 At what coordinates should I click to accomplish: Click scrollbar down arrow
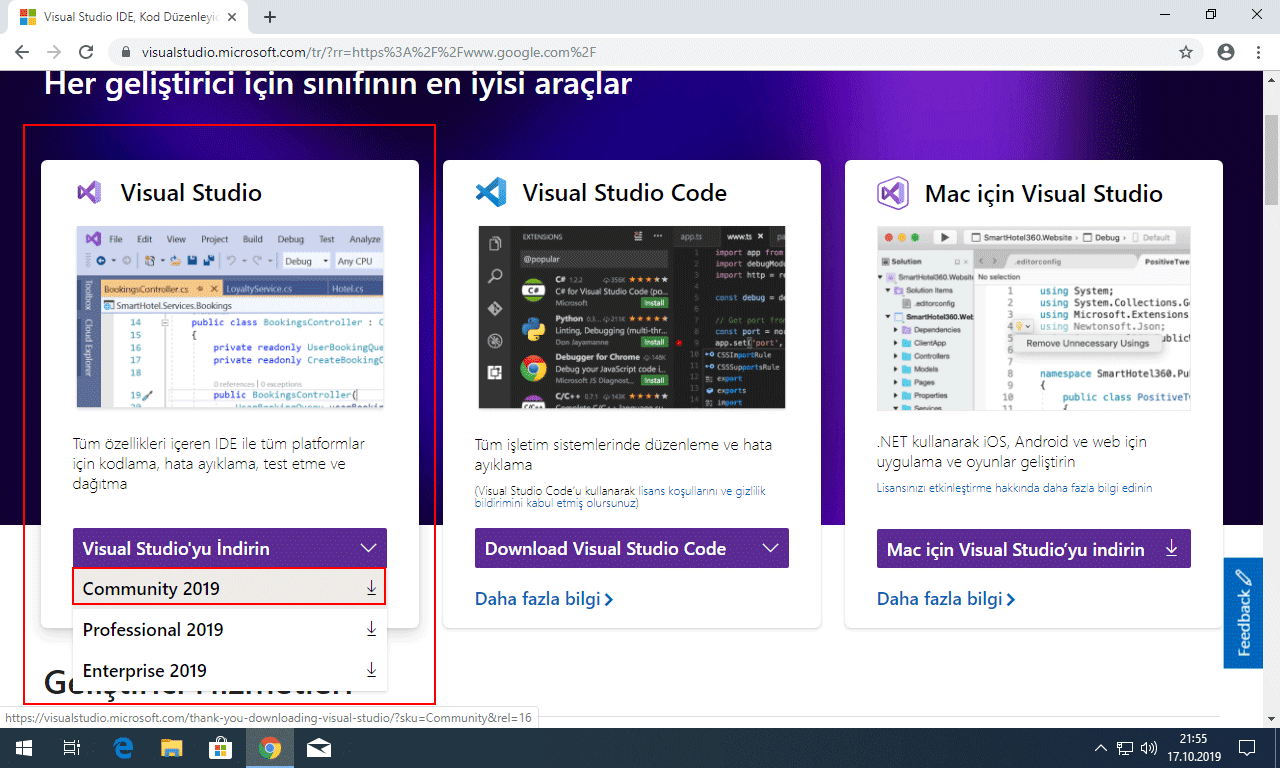click(1271, 718)
